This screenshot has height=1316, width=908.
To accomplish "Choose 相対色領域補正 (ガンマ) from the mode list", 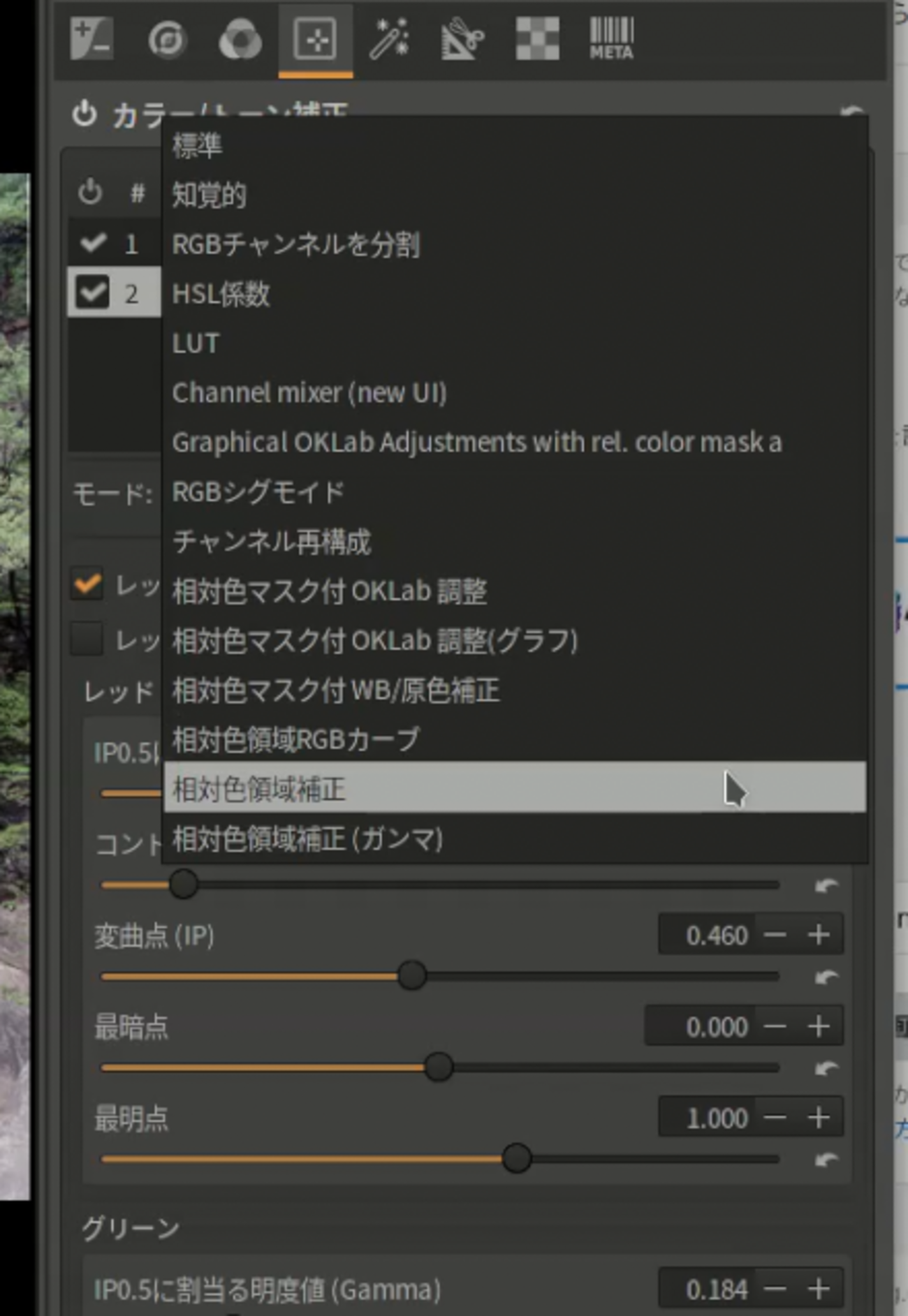I will coord(307,839).
